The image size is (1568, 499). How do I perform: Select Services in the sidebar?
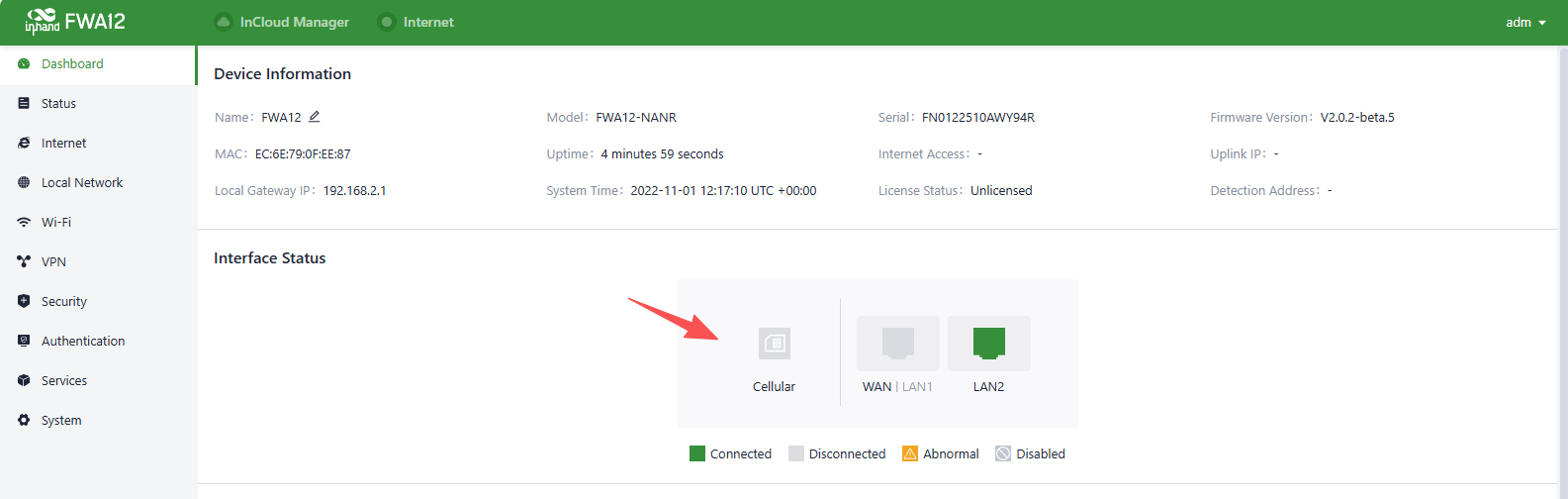pyautogui.click(x=64, y=381)
